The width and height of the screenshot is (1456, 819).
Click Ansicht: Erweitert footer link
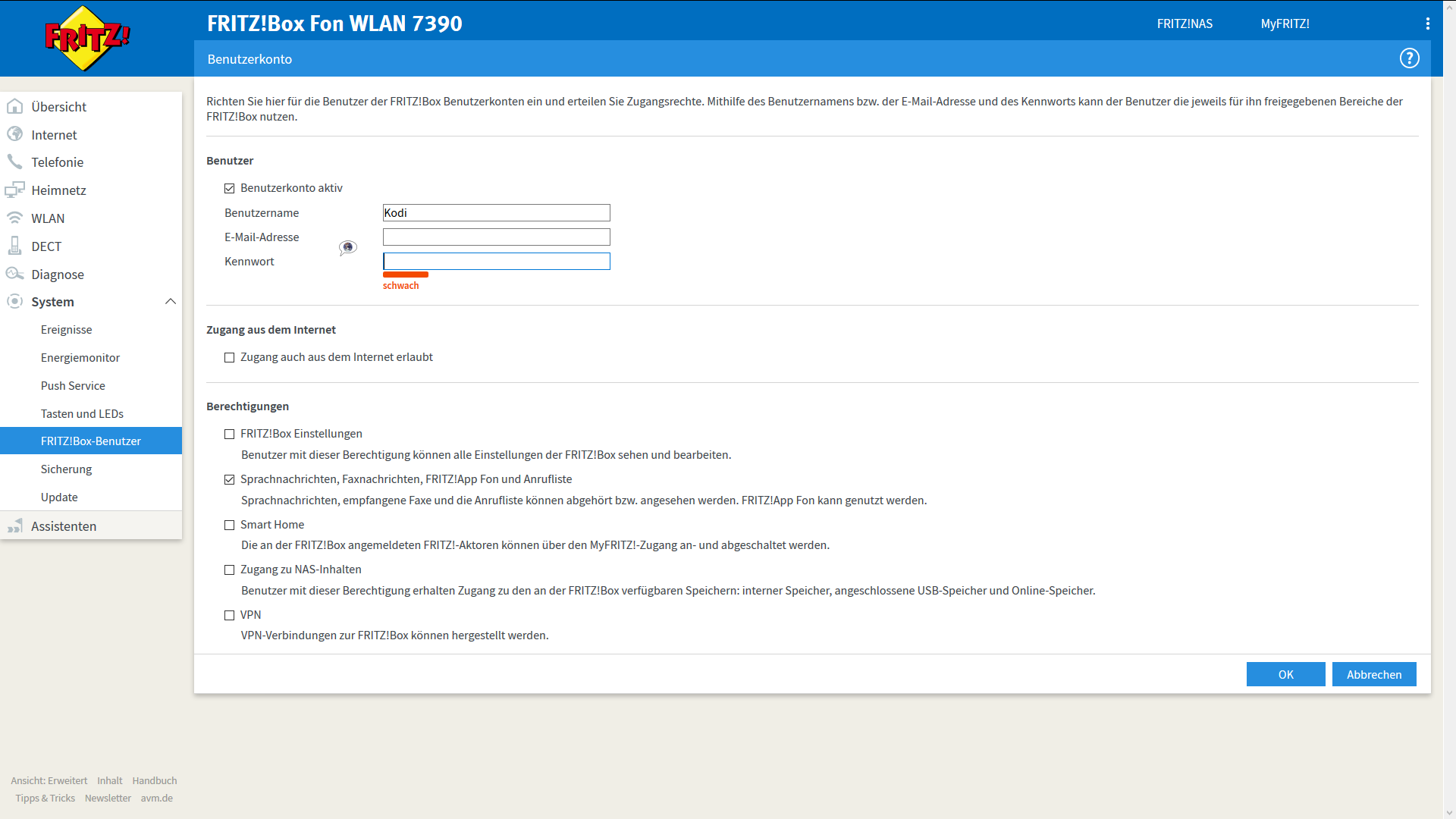tap(49, 780)
